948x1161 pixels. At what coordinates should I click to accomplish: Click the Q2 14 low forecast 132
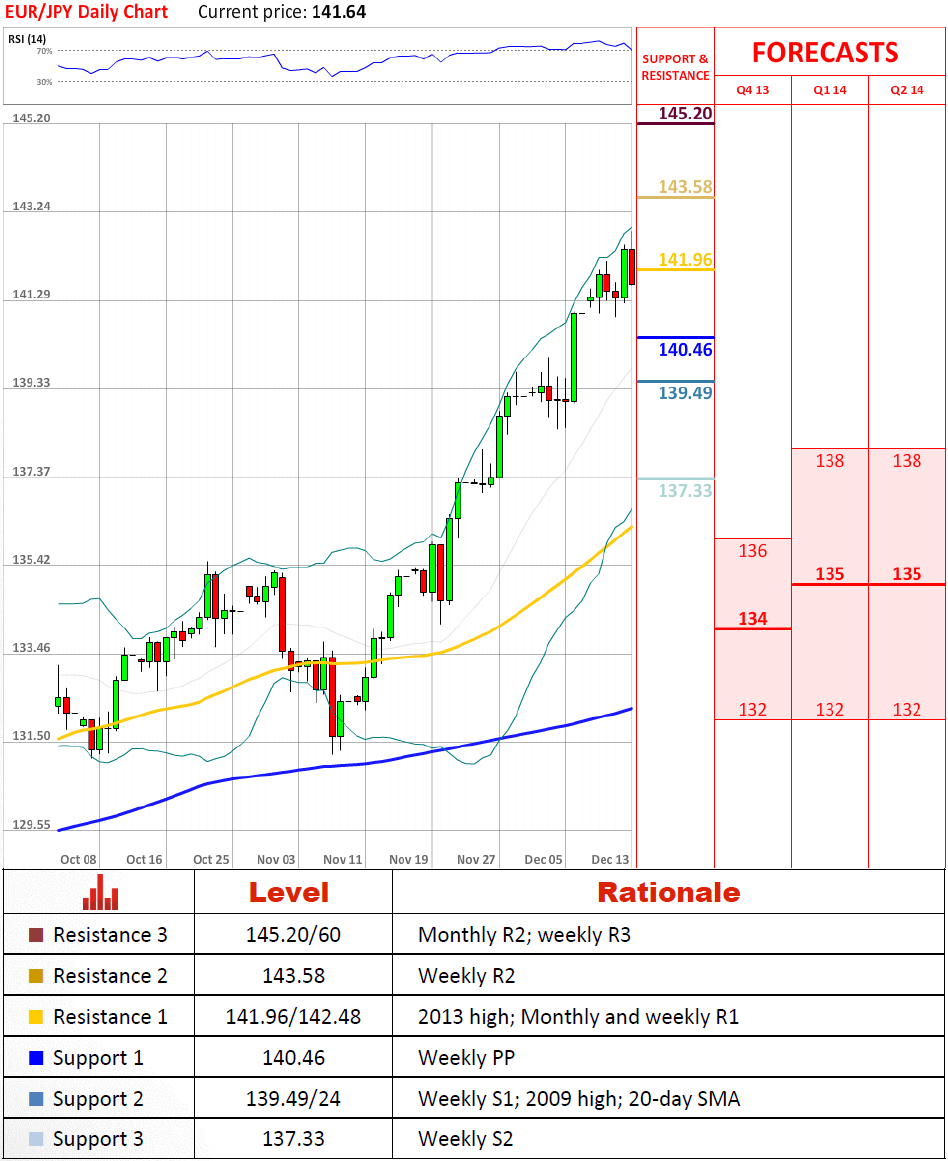tap(907, 709)
